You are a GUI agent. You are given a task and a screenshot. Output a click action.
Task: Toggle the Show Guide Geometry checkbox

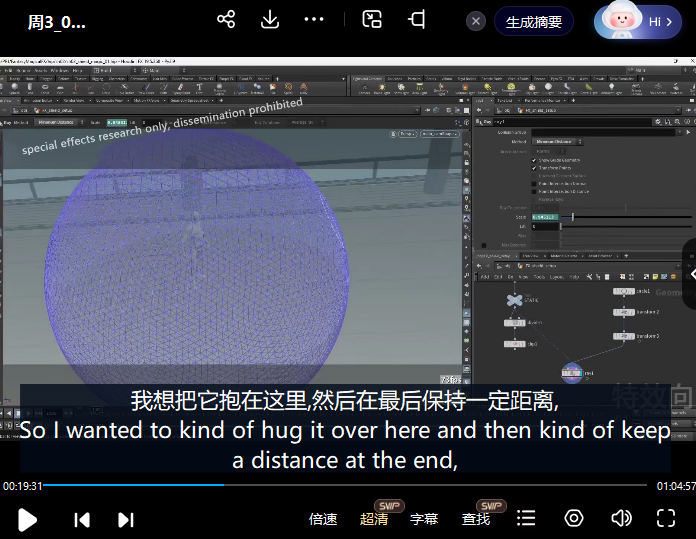(534, 159)
